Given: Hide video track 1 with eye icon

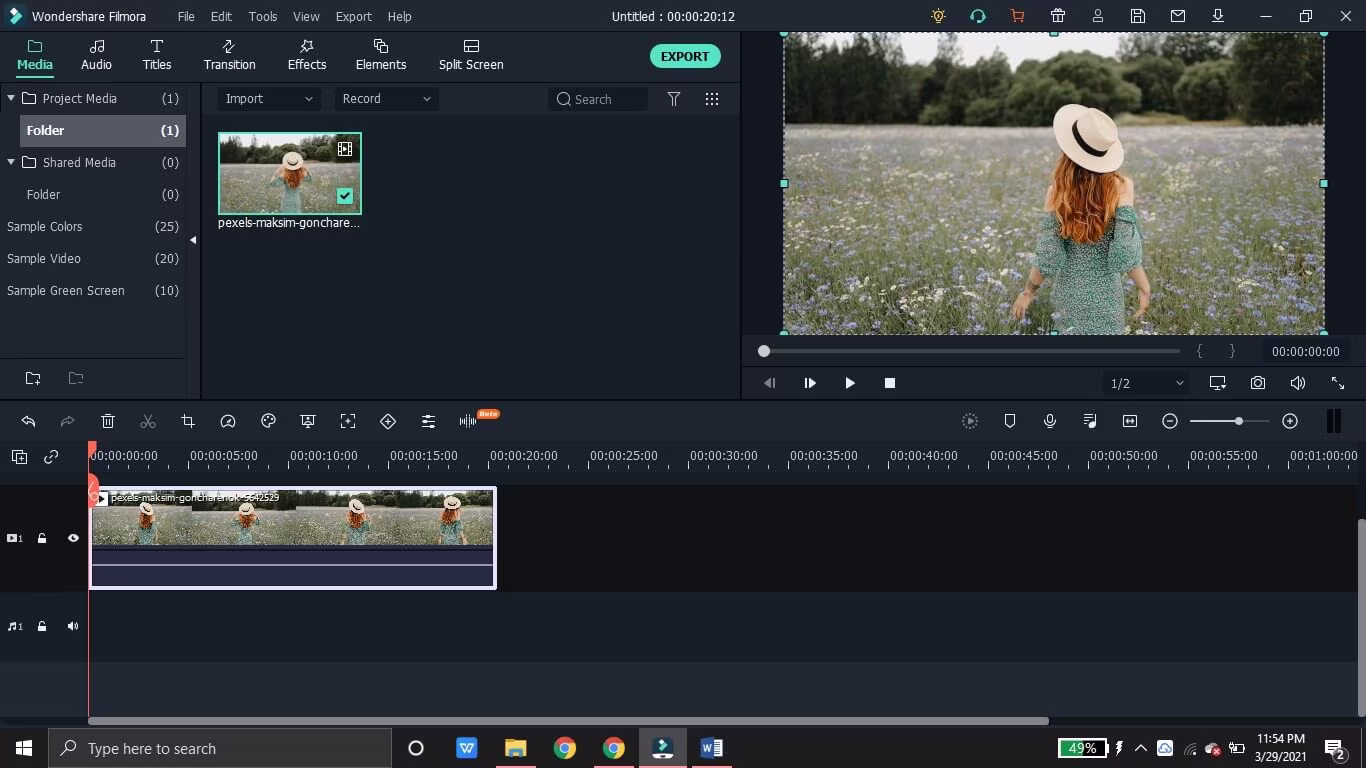Looking at the screenshot, I should pyautogui.click(x=73, y=538).
